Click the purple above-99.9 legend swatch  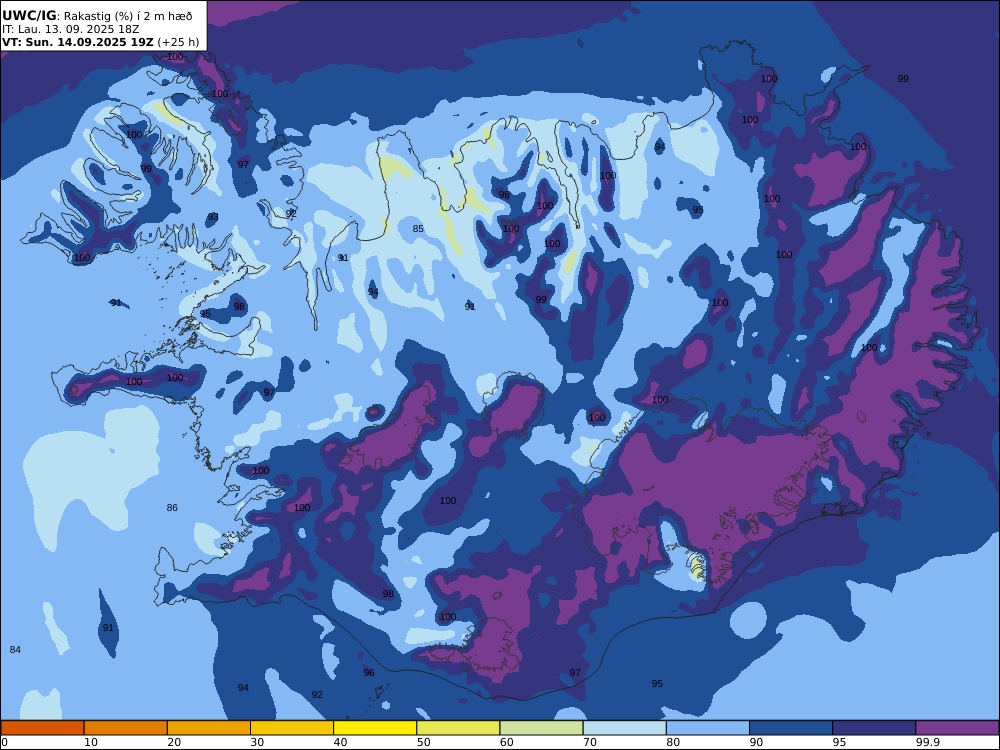pos(957,728)
